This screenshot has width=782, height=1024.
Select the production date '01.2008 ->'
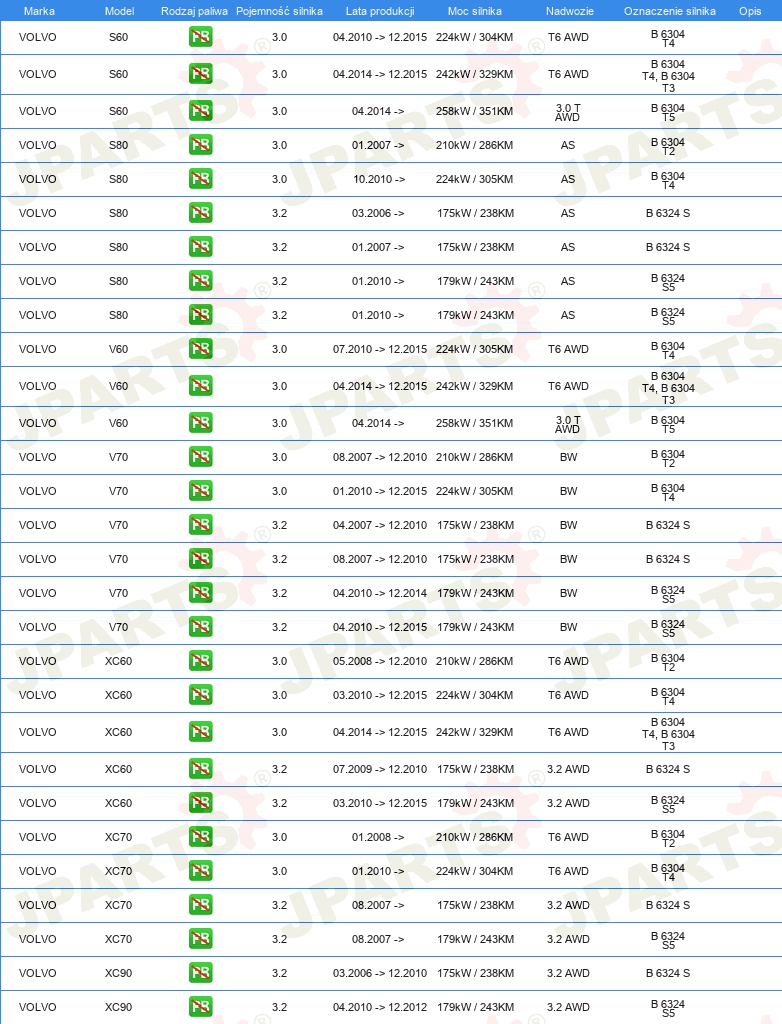[x=378, y=837]
